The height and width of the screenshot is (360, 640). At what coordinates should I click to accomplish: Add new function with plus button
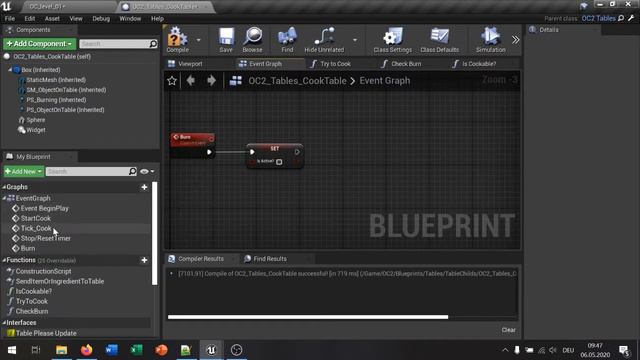click(x=144, y=260)
